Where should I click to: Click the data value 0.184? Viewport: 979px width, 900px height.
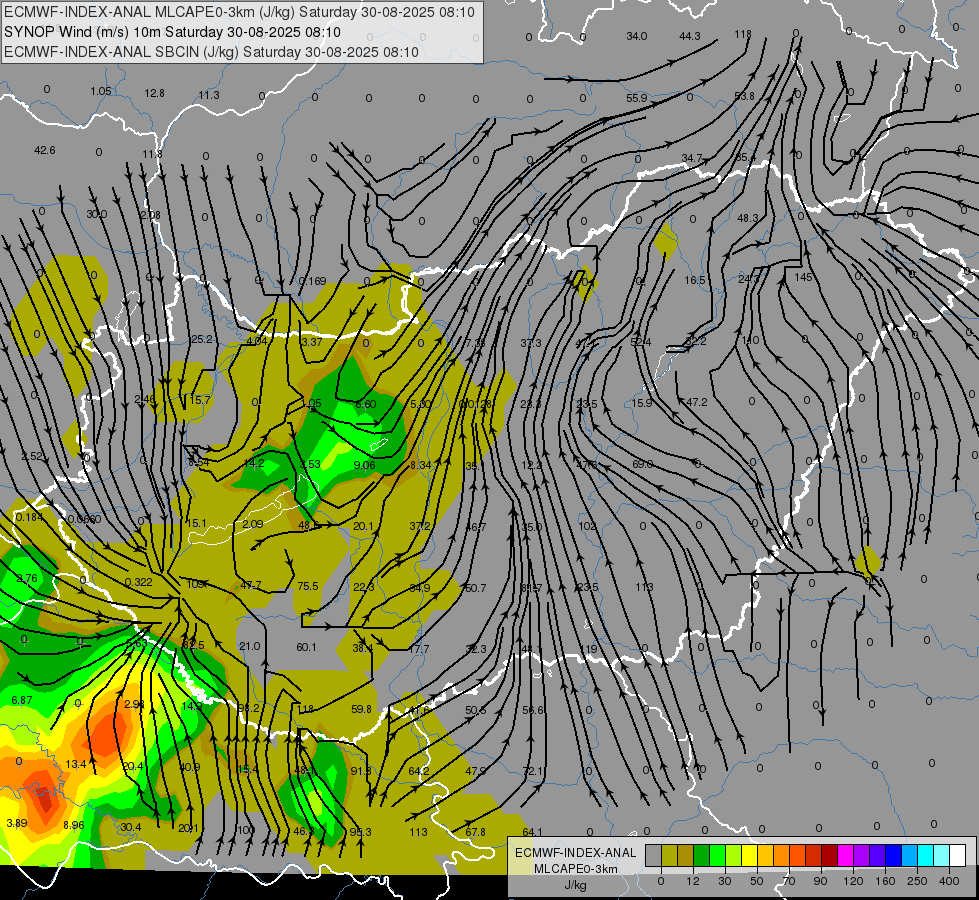29,517
